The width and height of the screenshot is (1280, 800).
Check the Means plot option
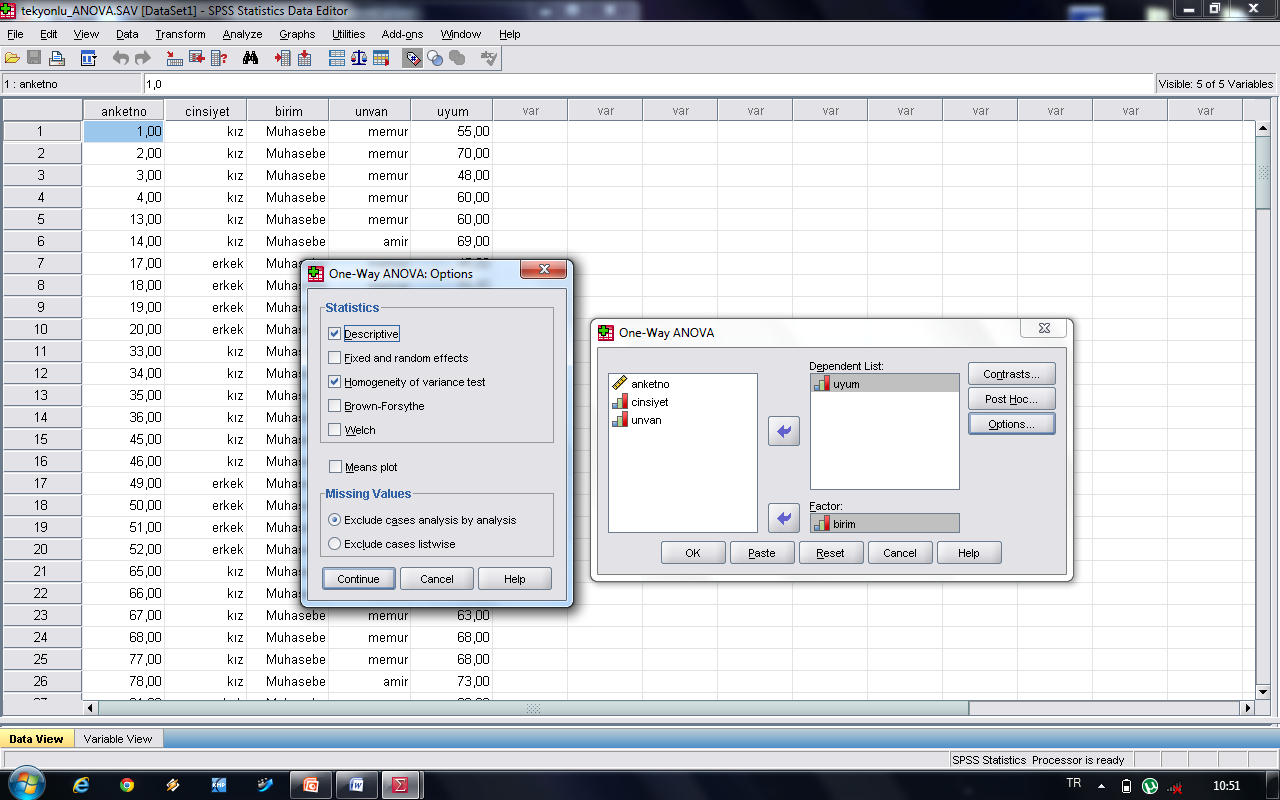tap(335, 467)
